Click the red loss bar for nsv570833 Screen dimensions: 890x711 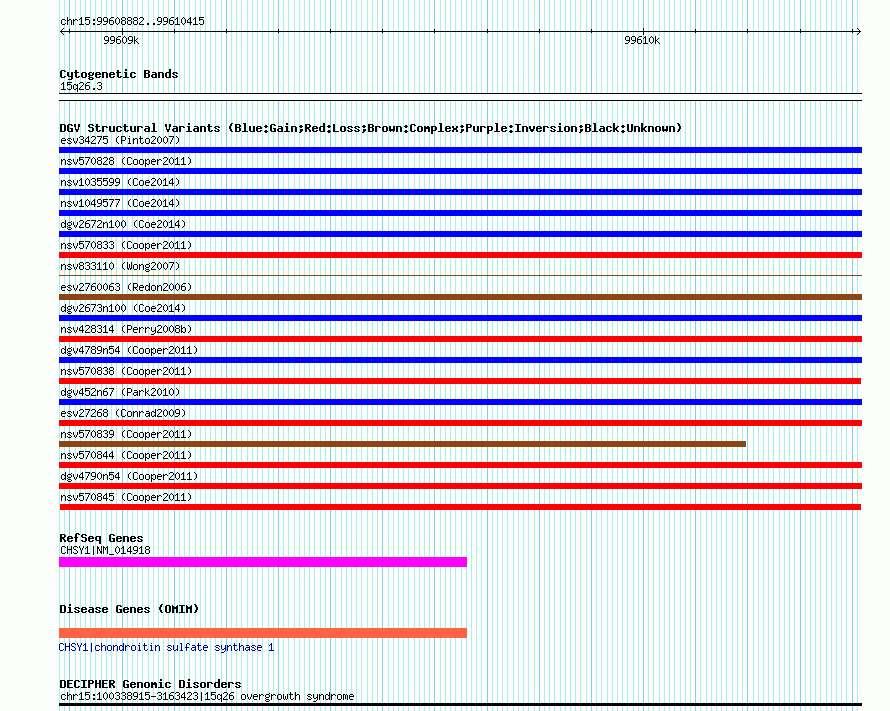pos(460,255)
